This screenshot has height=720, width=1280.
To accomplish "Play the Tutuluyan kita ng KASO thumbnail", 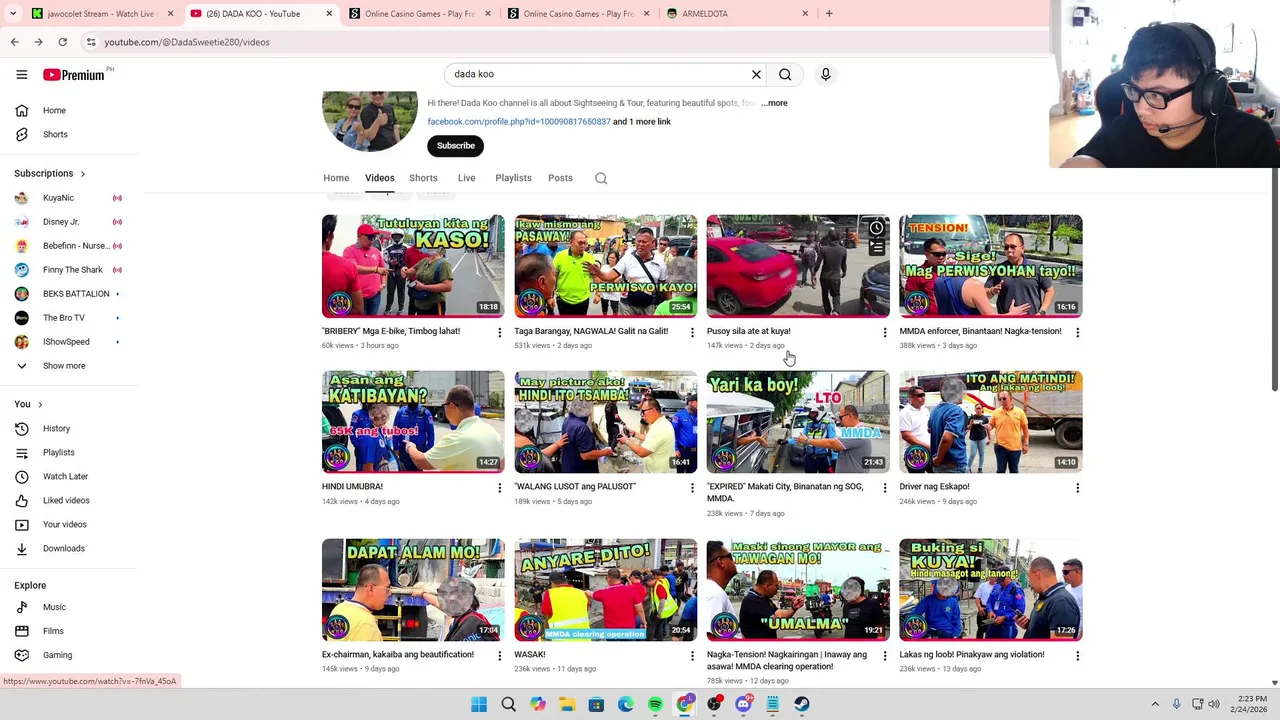I will click(x=413, y=265).
